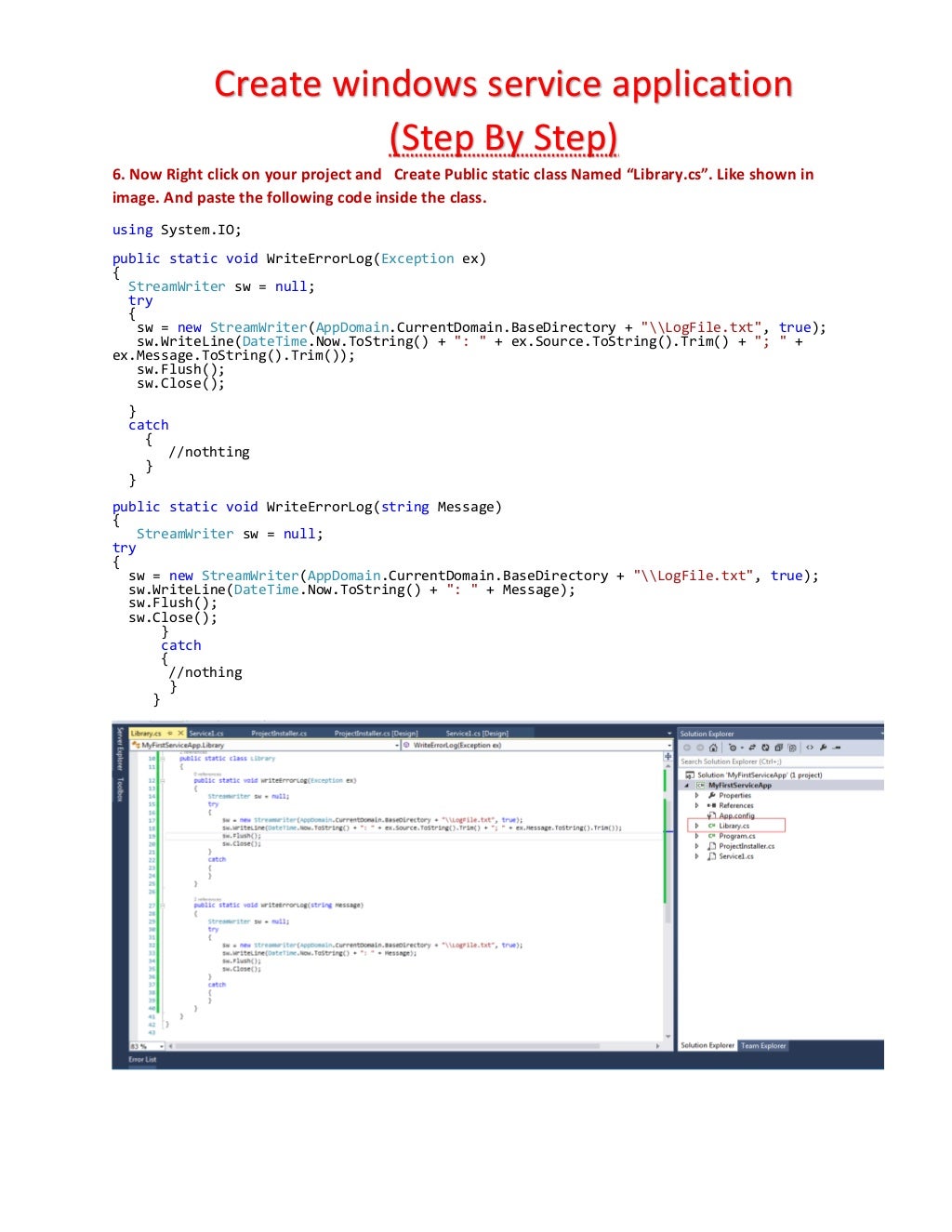Click the Pending Changes Filter clock icon
Image resolution: width=952 pixels, height=1232 pixels.
733,748
